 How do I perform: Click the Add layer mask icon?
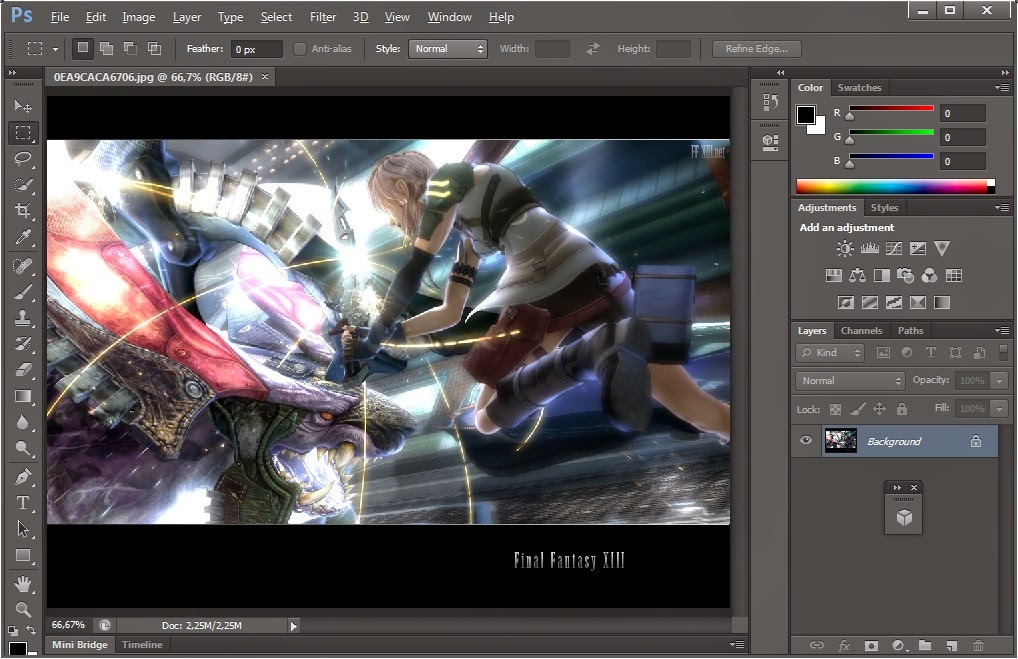869,646
